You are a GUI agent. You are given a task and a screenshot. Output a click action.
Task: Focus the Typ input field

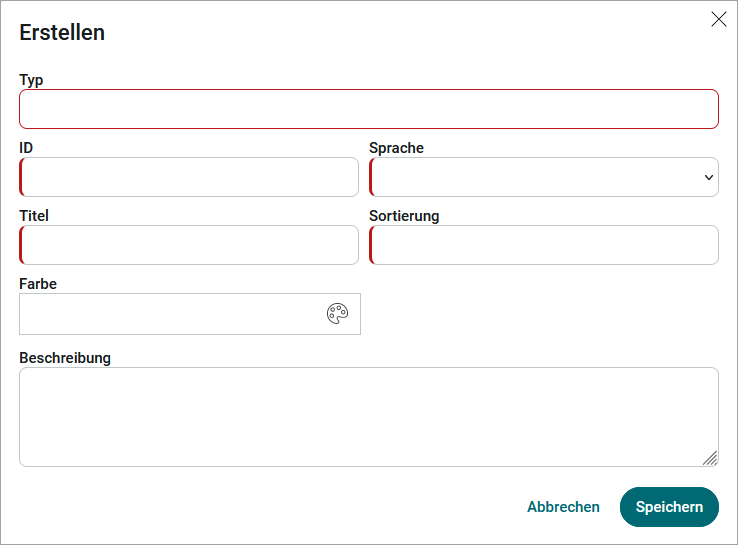369,109
